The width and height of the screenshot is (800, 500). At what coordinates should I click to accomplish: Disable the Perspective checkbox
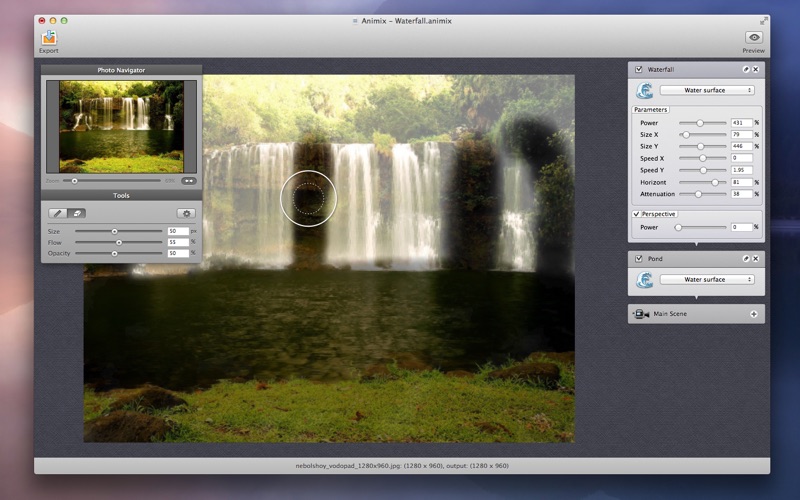pyautogui.click(x=636, y=214)
